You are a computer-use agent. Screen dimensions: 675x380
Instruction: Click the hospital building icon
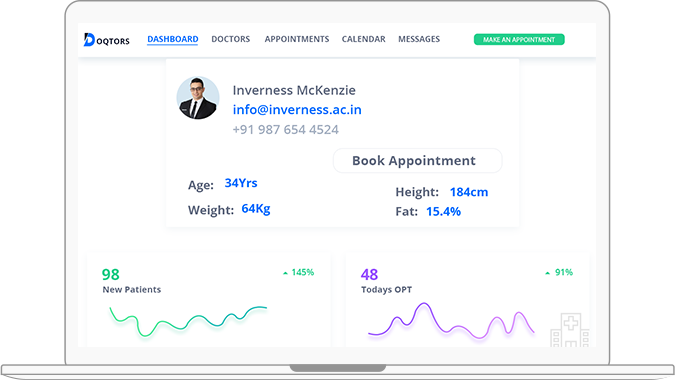point(570,330)
